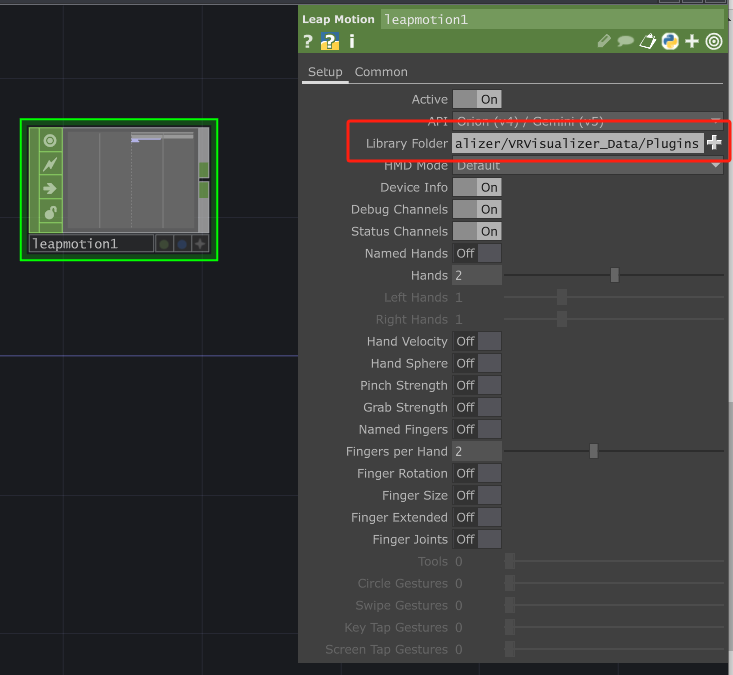Screen dimensions: 733x675
Task: Click green display flag on leapmotion1 node
Action: click(164, 244)
